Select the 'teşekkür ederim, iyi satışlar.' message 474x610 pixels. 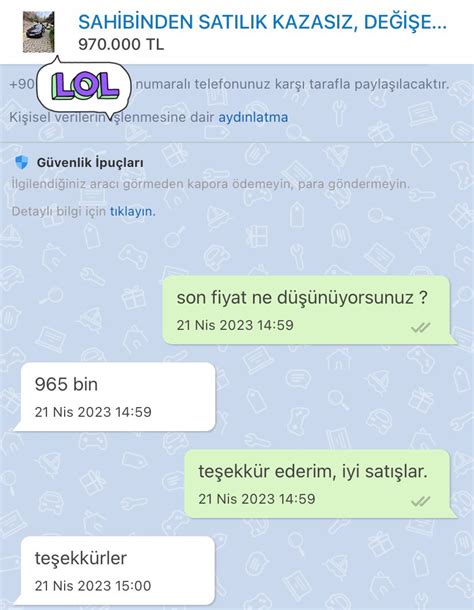pyautogui.click(x=317, y=484)
